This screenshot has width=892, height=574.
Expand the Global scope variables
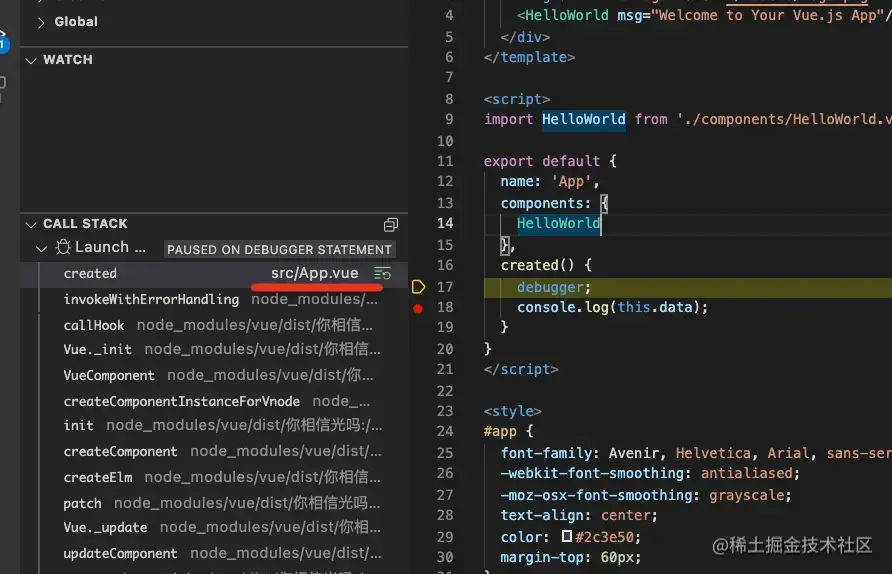point(41,22)
